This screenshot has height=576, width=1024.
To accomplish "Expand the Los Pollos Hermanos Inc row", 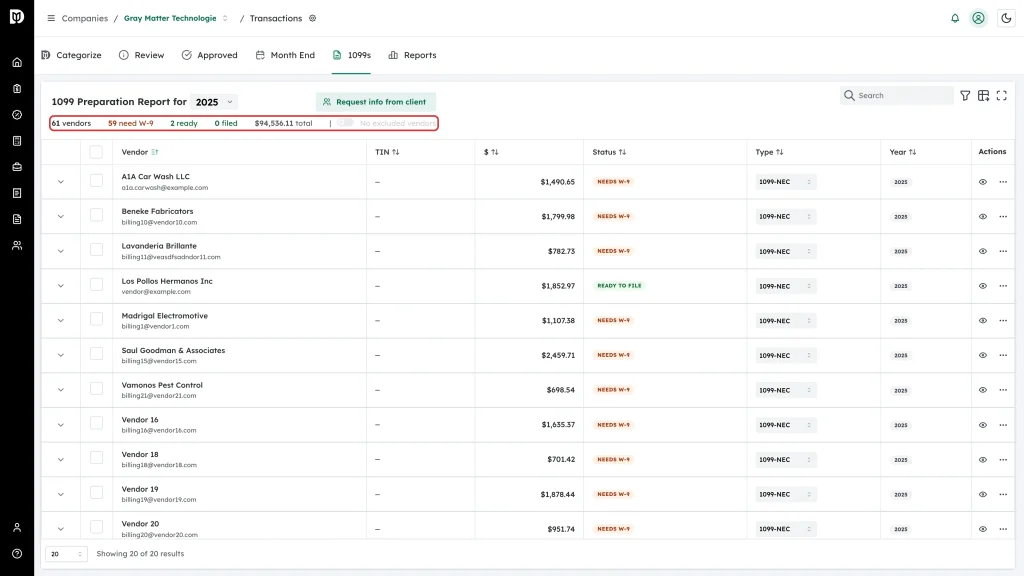I will [x=61, y=286].
